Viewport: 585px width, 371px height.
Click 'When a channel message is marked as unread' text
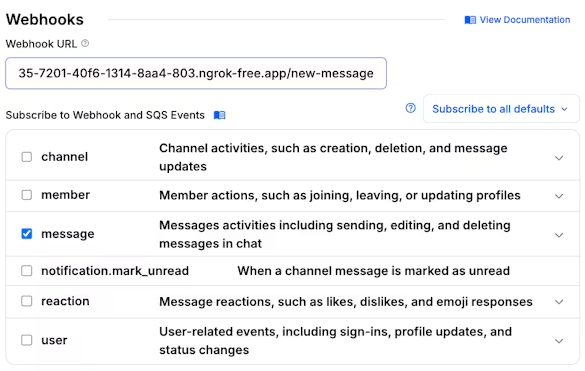coord(373,271)
